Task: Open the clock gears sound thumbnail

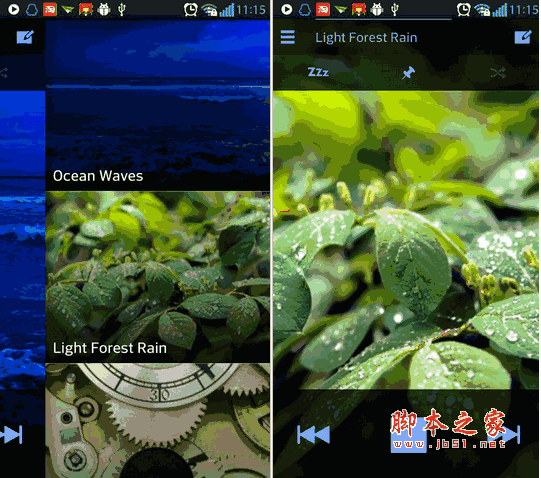Action: tap(158, 421)
